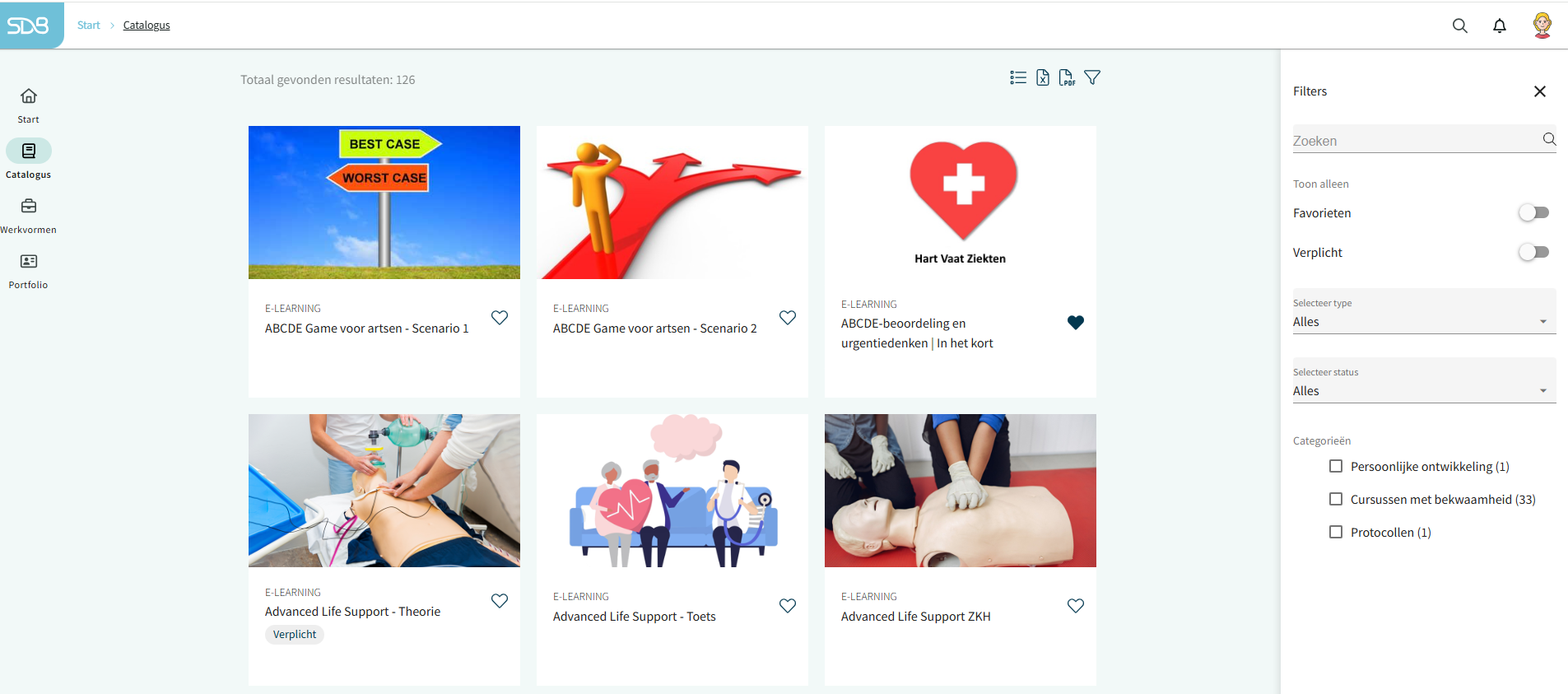Open the user avatar menu
Screen dimensions: 1568x694
point(1542,26)
